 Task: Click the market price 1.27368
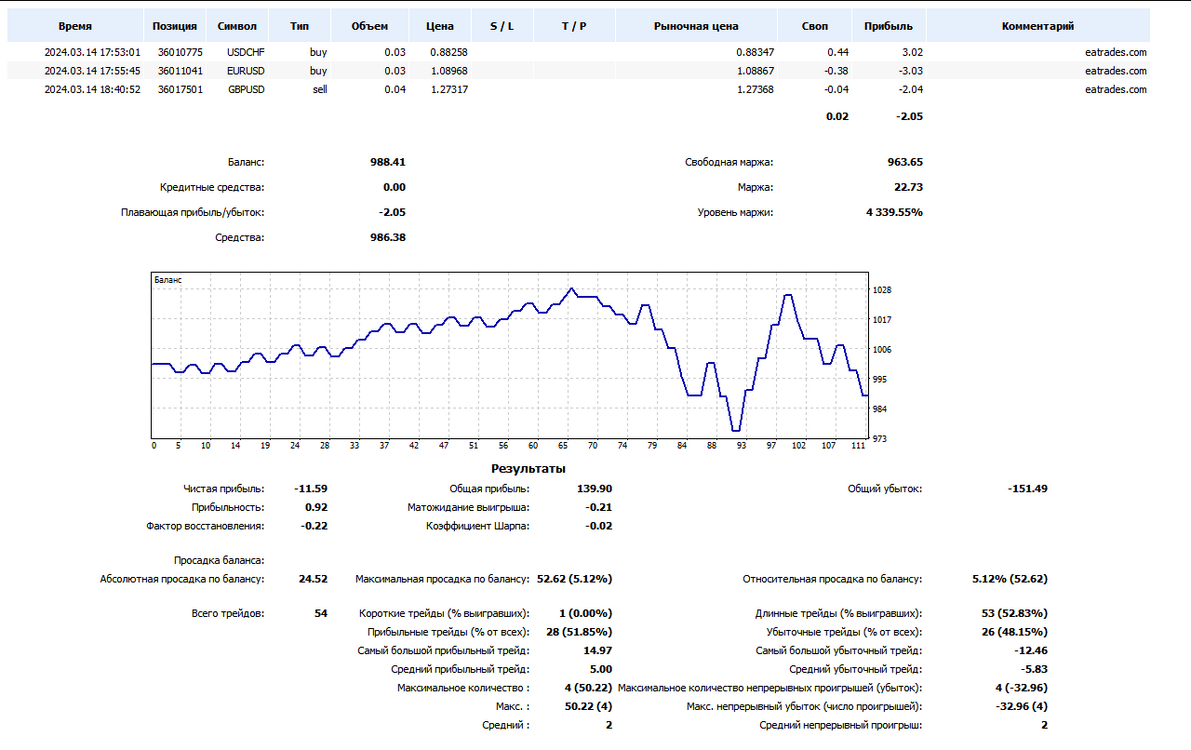point(755,89)
